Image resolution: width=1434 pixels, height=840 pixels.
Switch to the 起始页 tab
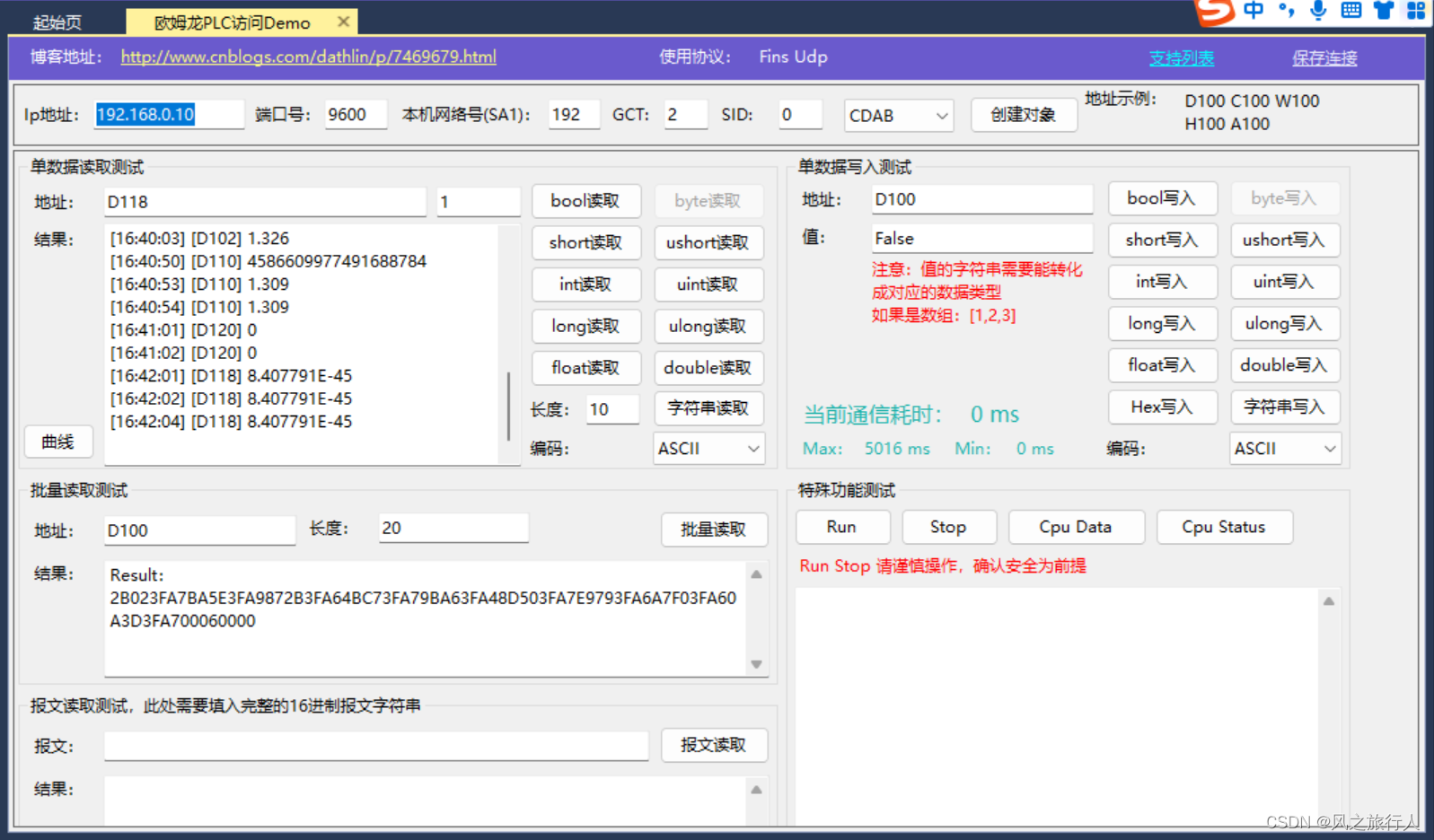(57, 22)
